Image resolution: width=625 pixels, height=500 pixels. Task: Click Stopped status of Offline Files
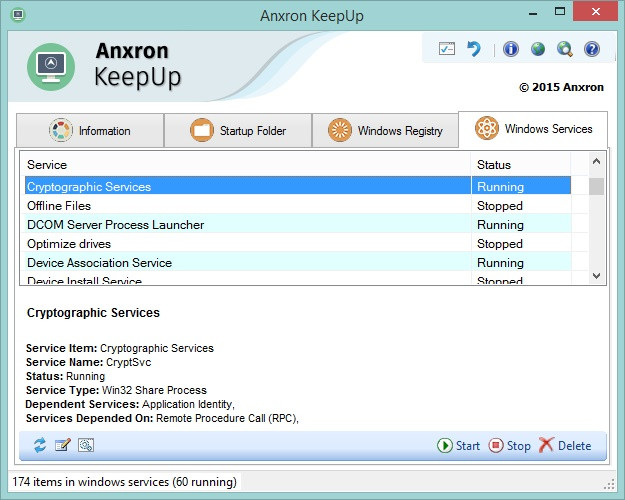click(499, 206)
